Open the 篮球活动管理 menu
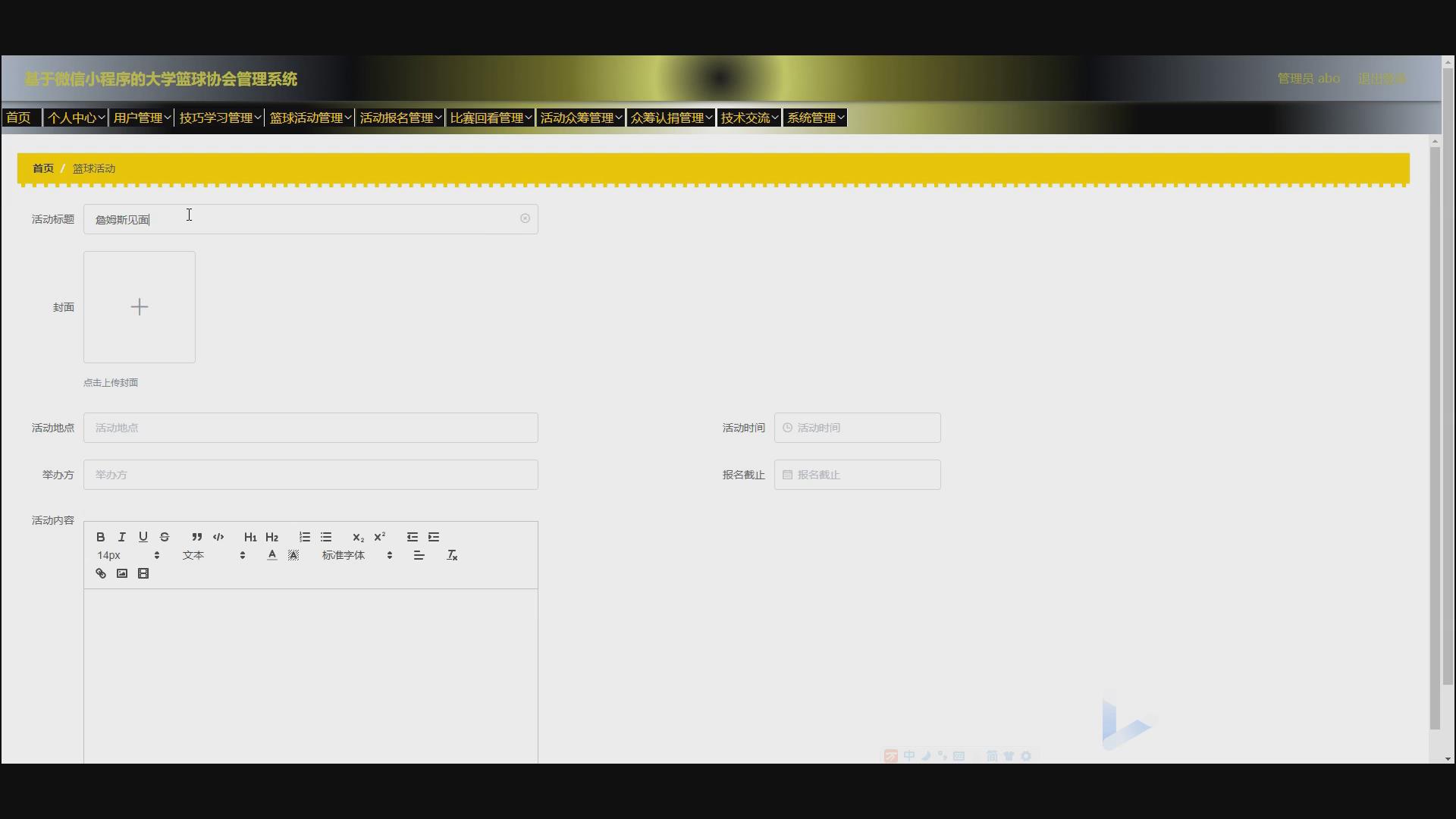 click(x=310, y=118)
